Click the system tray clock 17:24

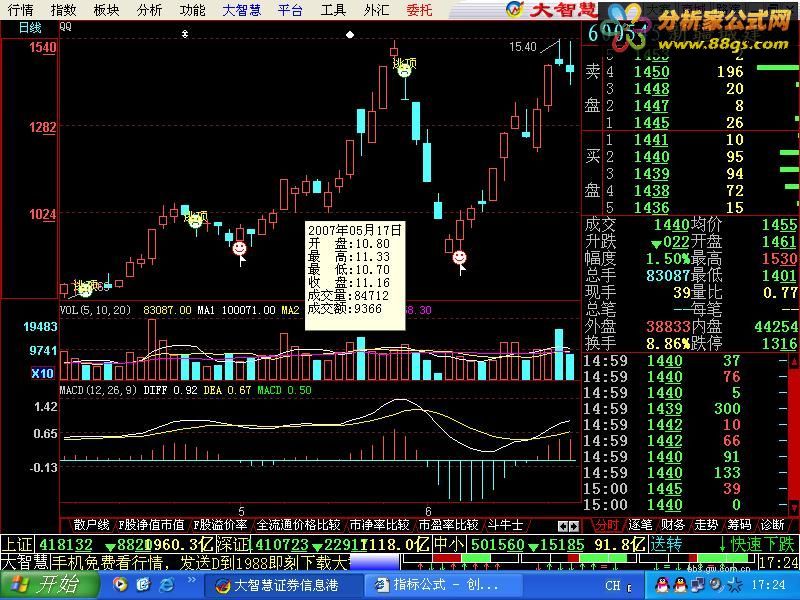pyautogui.click(x=768, y=585)
